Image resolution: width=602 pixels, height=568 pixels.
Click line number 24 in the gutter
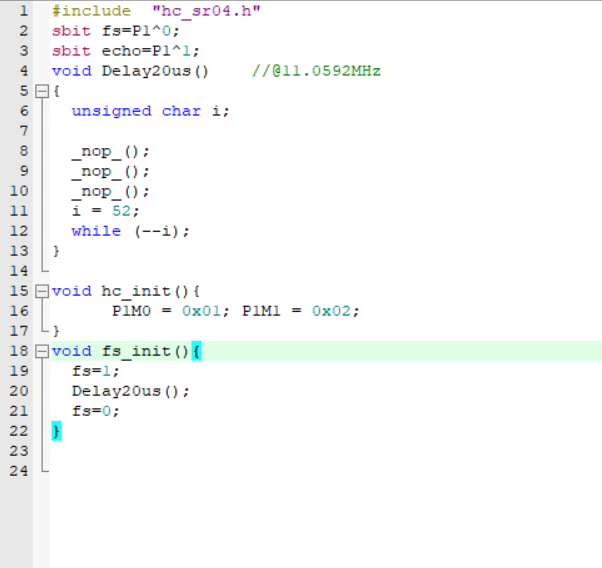coord(19,471)
